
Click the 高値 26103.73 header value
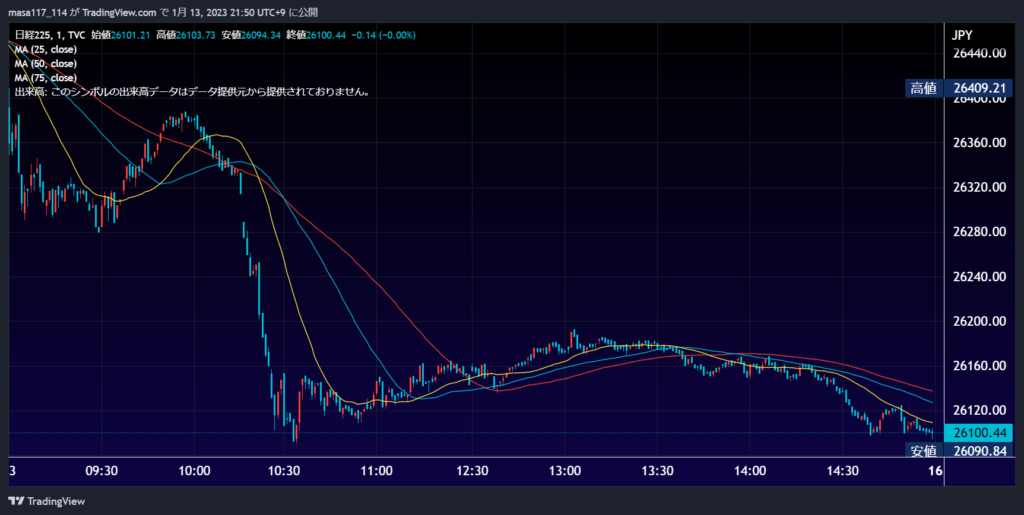coord(185,35)
